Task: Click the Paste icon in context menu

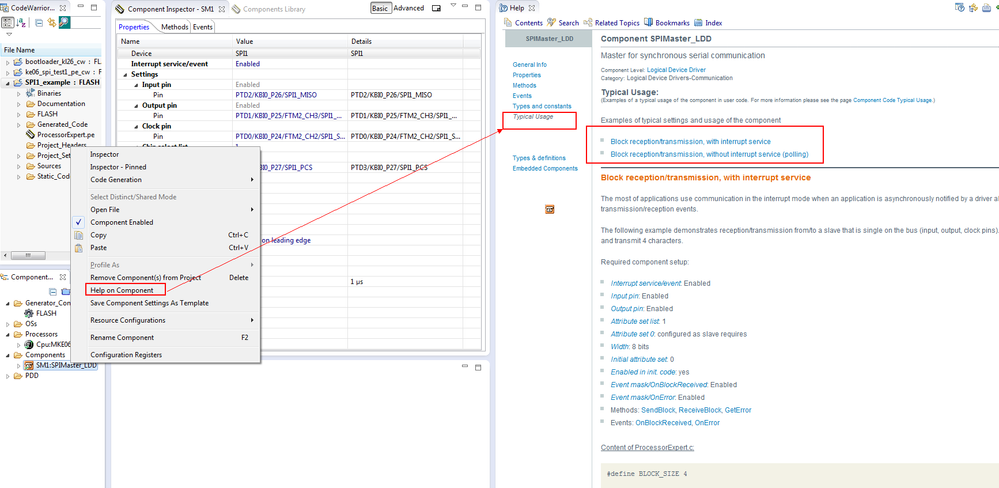Action: click(x=79, y=248)
